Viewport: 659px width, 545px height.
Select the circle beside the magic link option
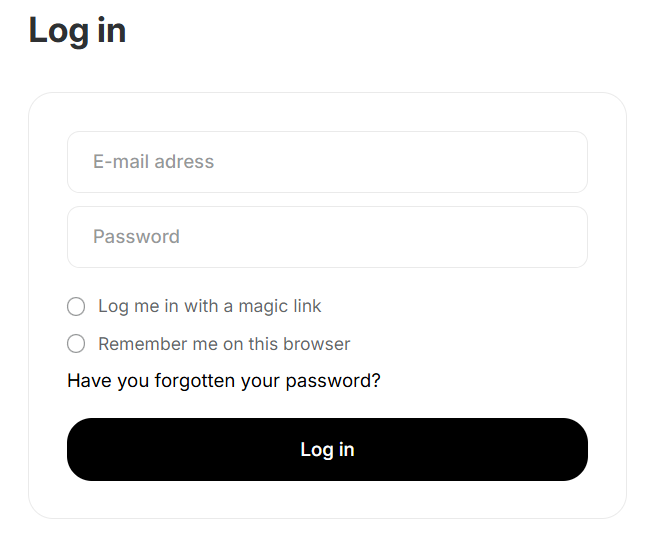(x=76, y=306)
